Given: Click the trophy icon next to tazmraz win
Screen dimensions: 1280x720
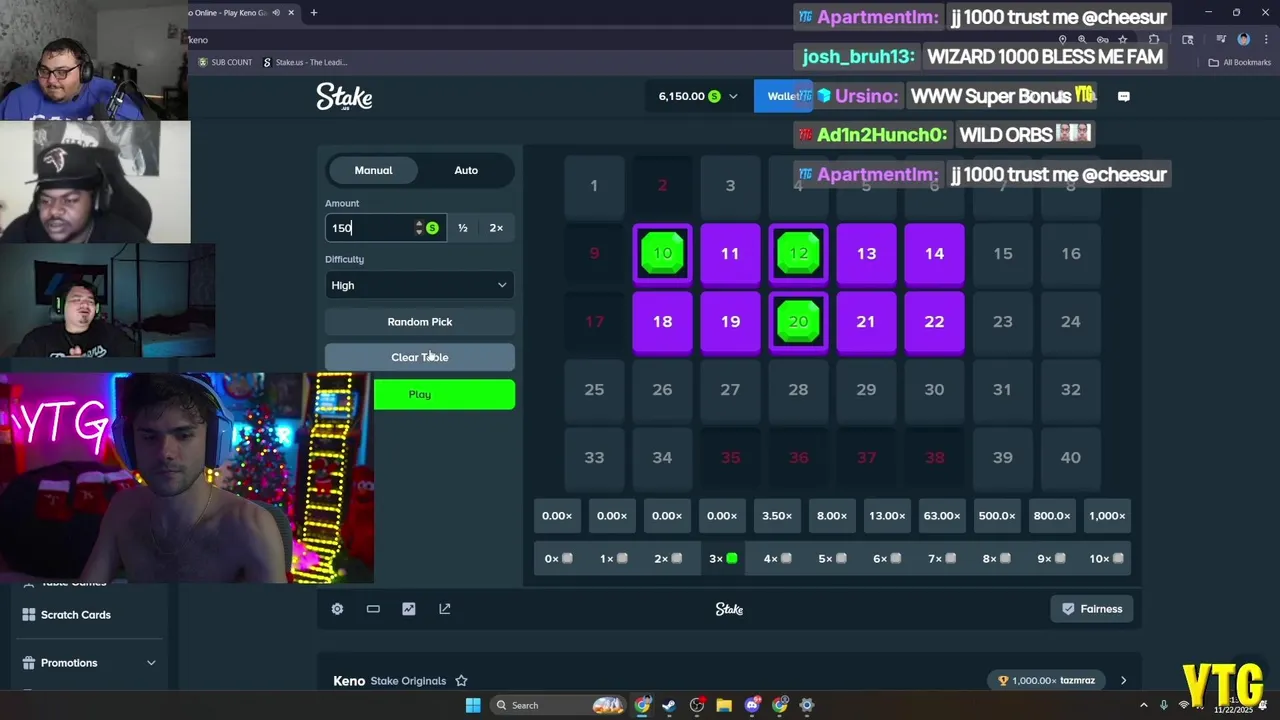Looking at the screenshot, I should [x=1003, y=681].
